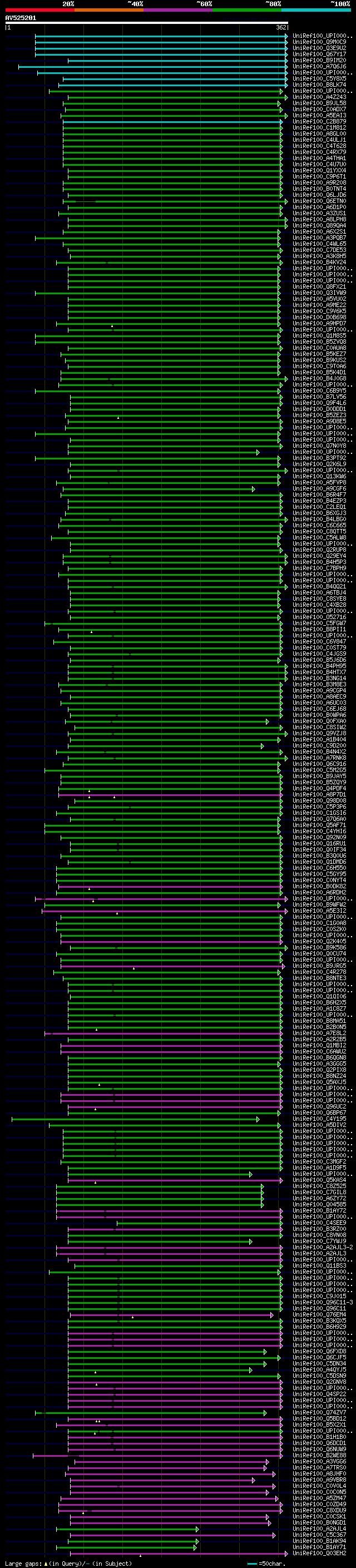Click UniRef100_A8JHF0 label

pos(319,1473)
